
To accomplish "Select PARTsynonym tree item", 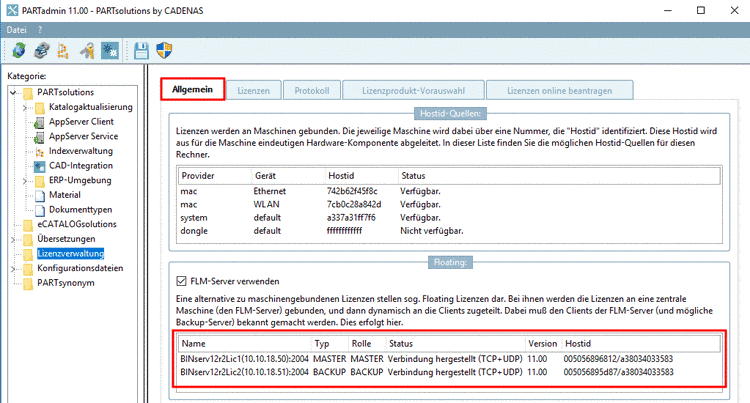I will 66,283.
